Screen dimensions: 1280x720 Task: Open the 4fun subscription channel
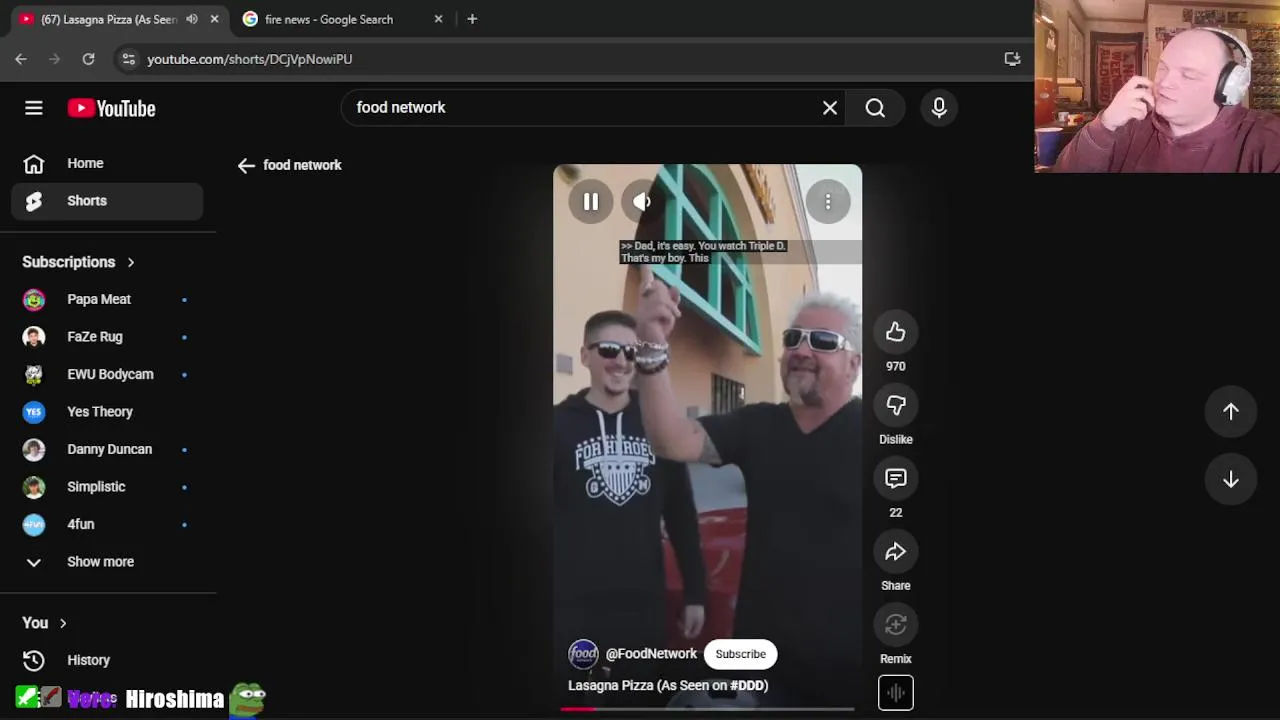coord(108,524)
